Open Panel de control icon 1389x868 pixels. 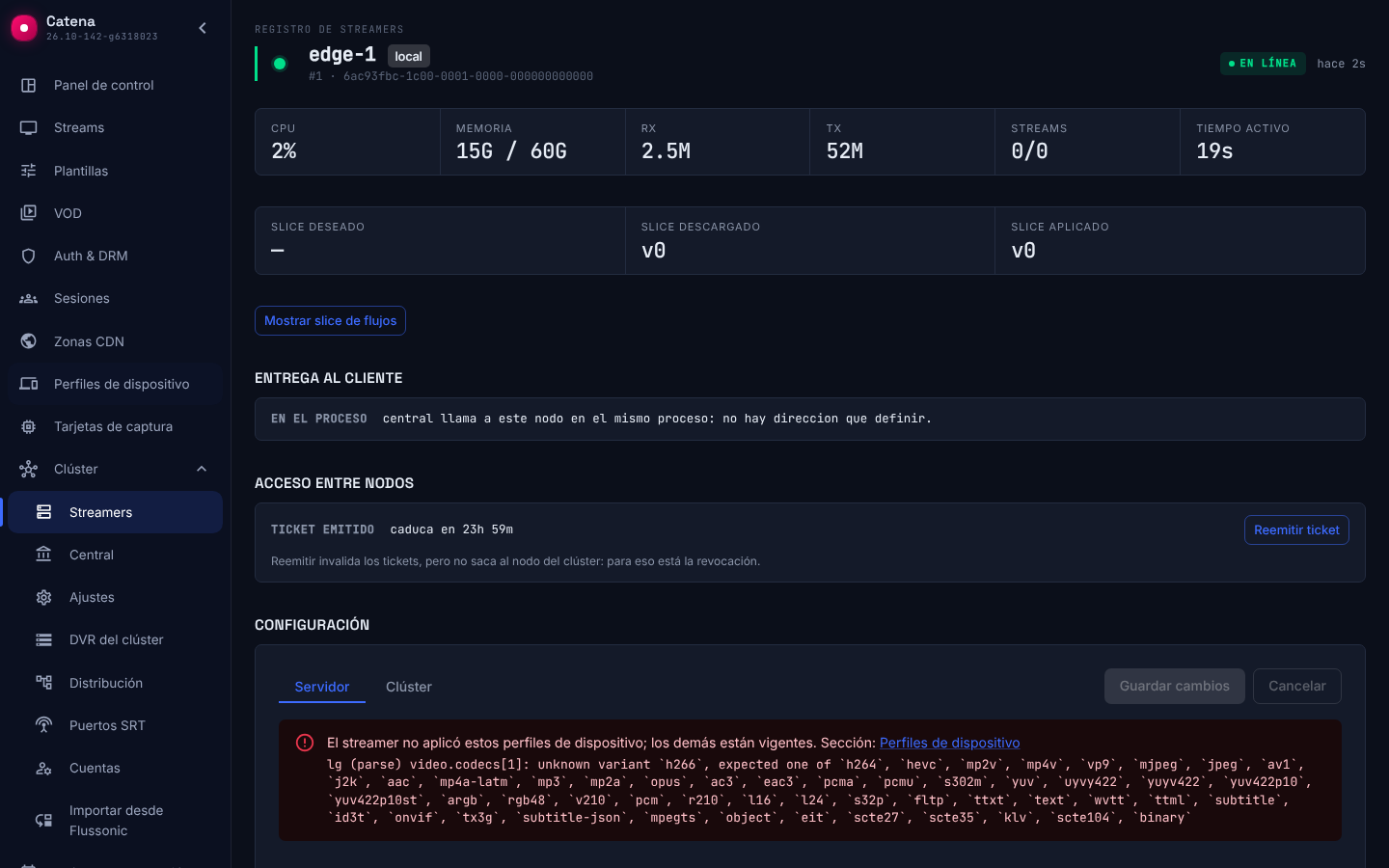[29, 85]
